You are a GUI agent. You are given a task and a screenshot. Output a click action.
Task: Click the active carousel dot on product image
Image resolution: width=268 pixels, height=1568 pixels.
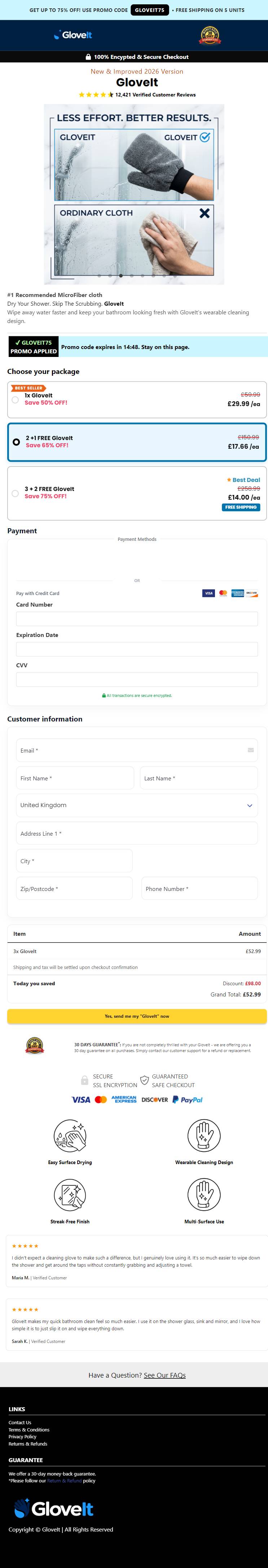[121, 276]
